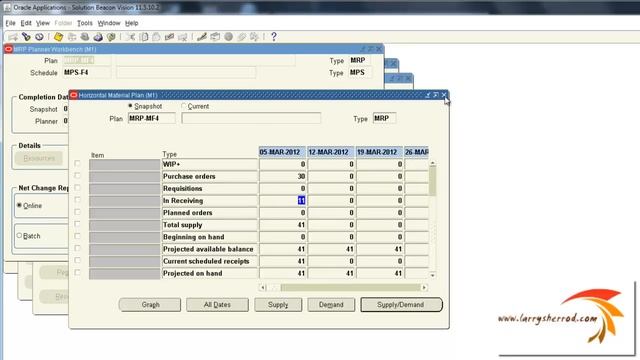Click the Close Form toolbar icon
640x360 pixels.
[111, 37]
